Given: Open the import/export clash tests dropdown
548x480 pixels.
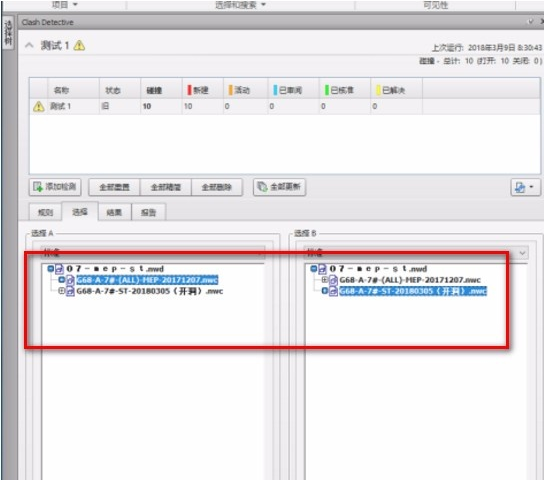Looking at the screenshot, I should click(x=525, y=187).
